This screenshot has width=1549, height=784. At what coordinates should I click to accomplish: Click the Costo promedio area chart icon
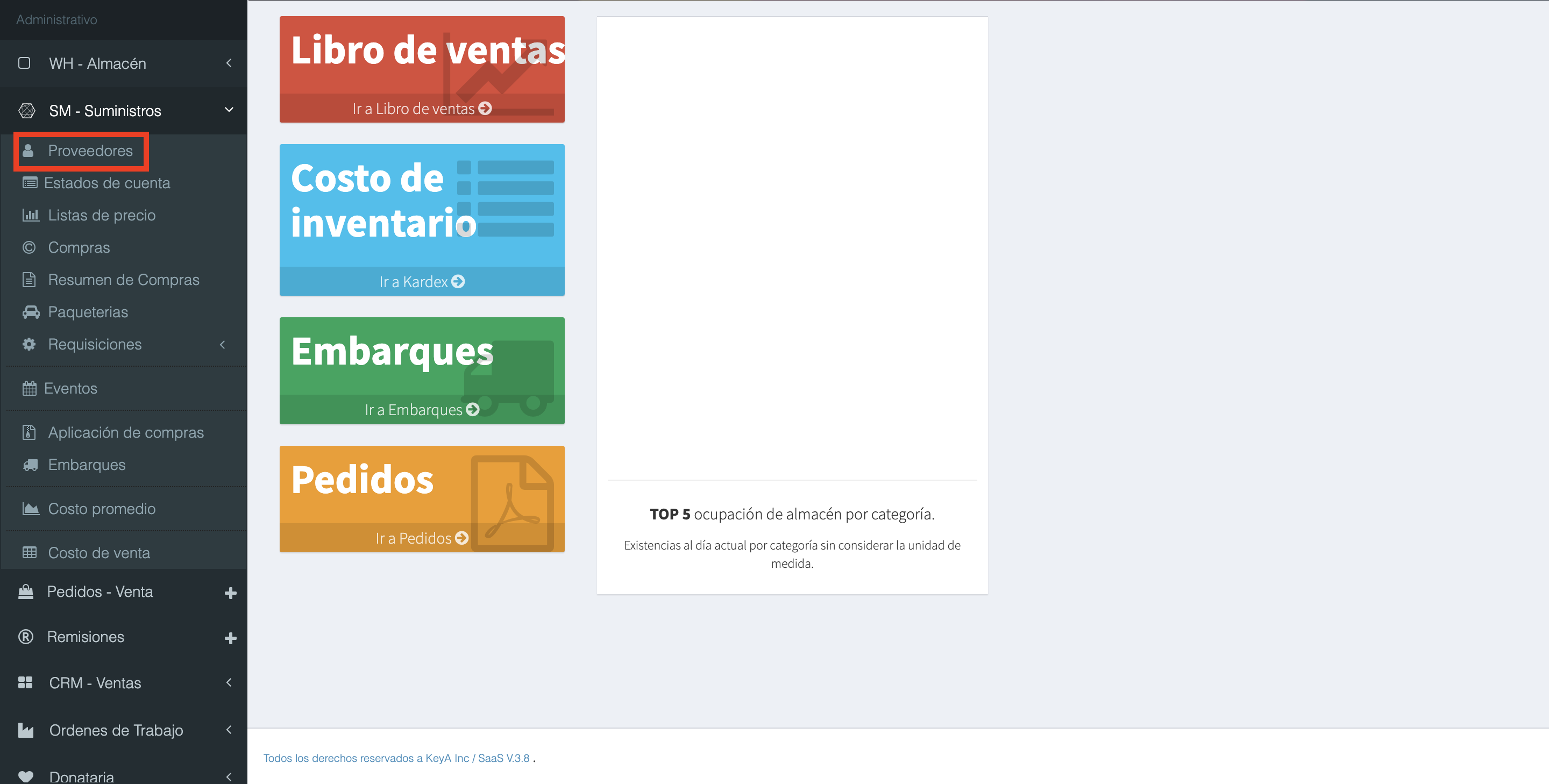click(30, 509)
